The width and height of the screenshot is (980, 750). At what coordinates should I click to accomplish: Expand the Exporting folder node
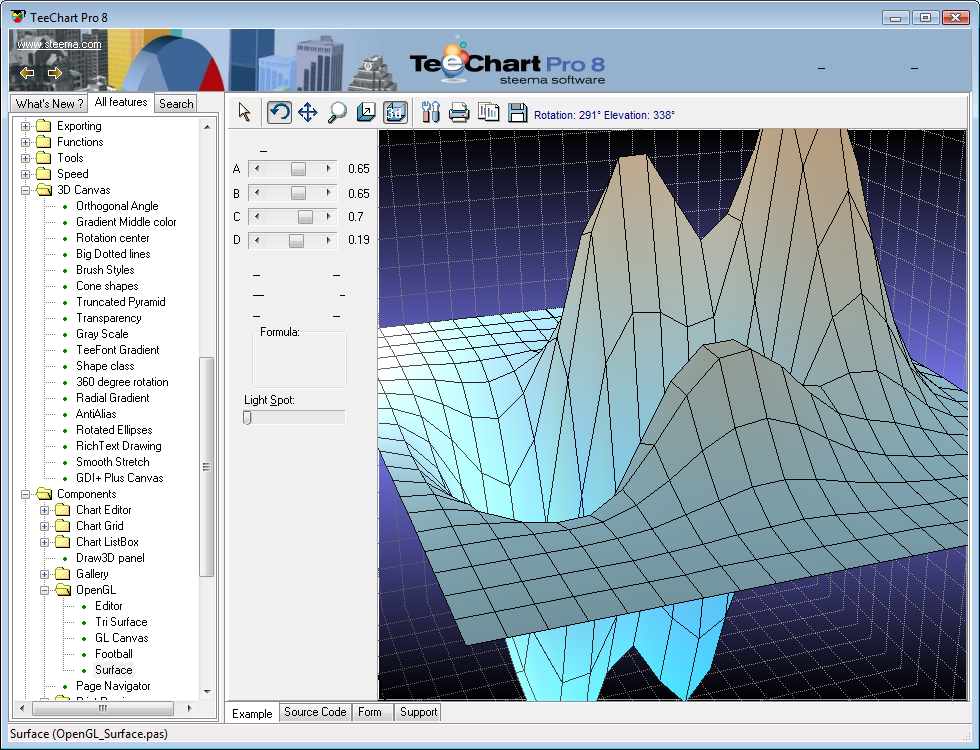[x=26, y=126]
